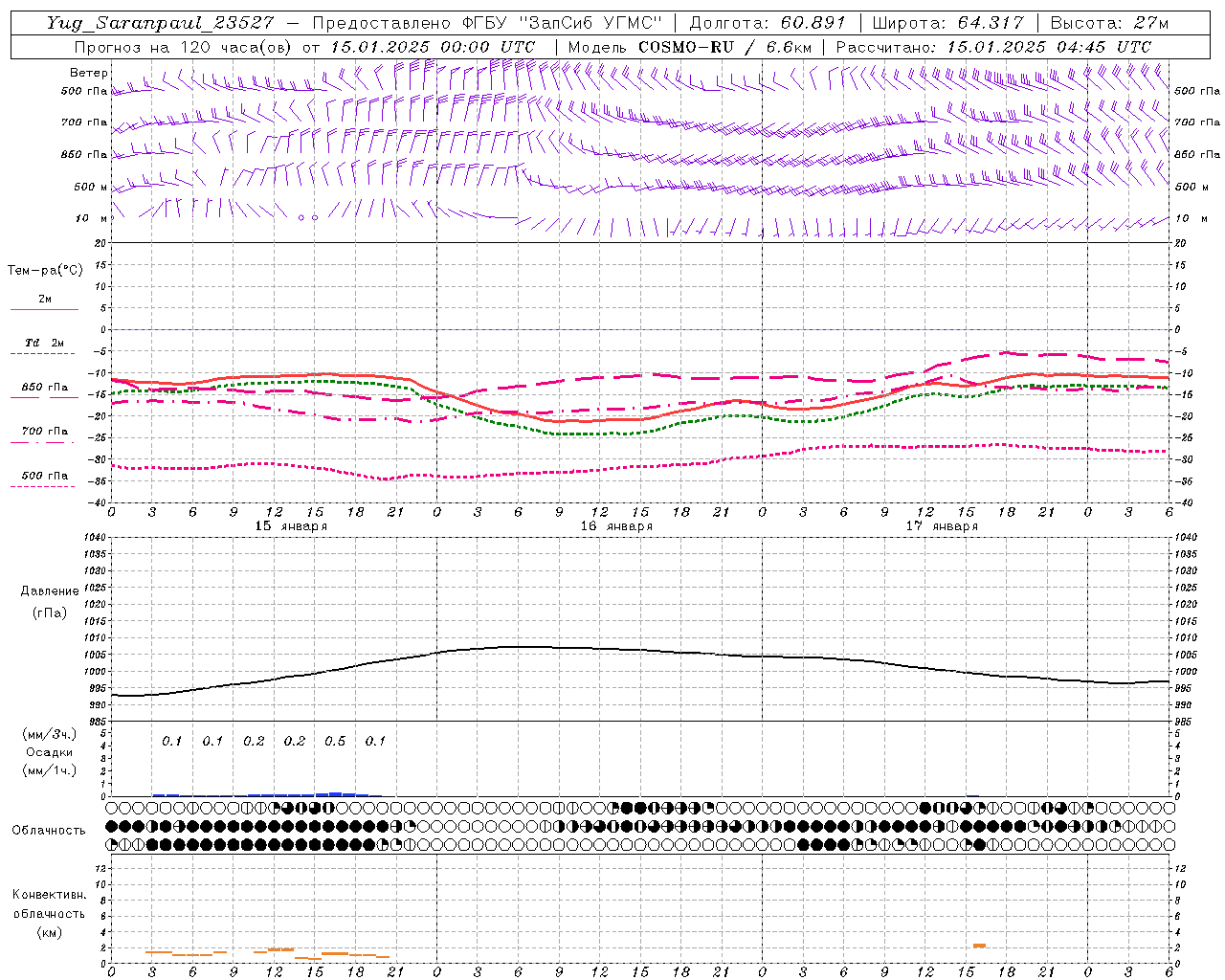
Task: Select the Давление pressure chart label
Action: pos(49,591)
